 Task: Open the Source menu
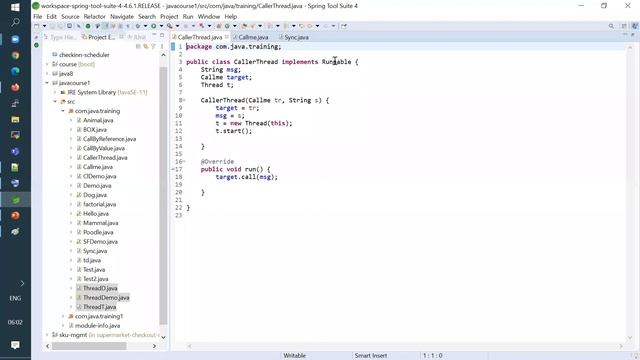coord(70,16)
